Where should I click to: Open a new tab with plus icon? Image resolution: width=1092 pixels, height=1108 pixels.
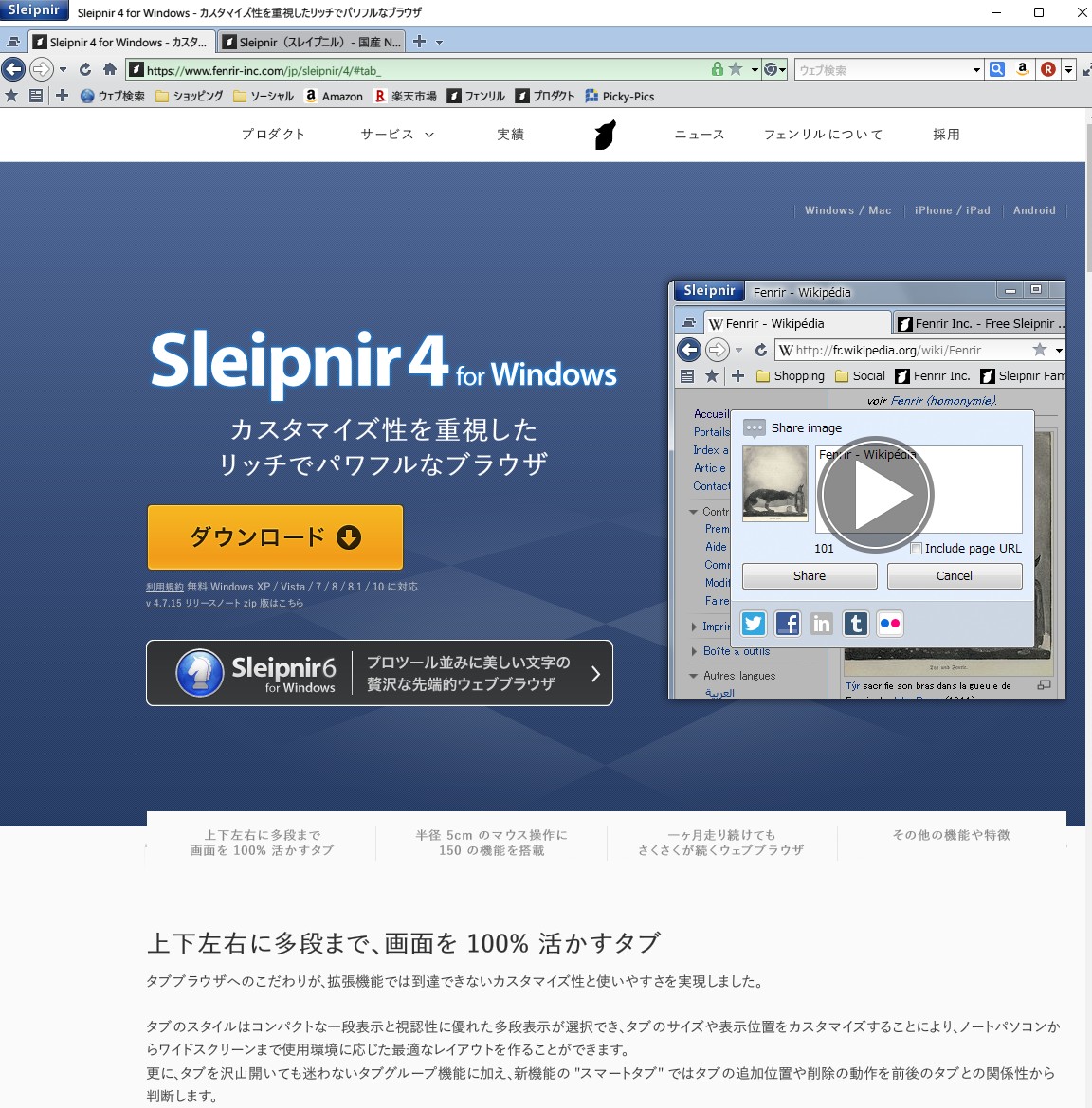(419, 42)
